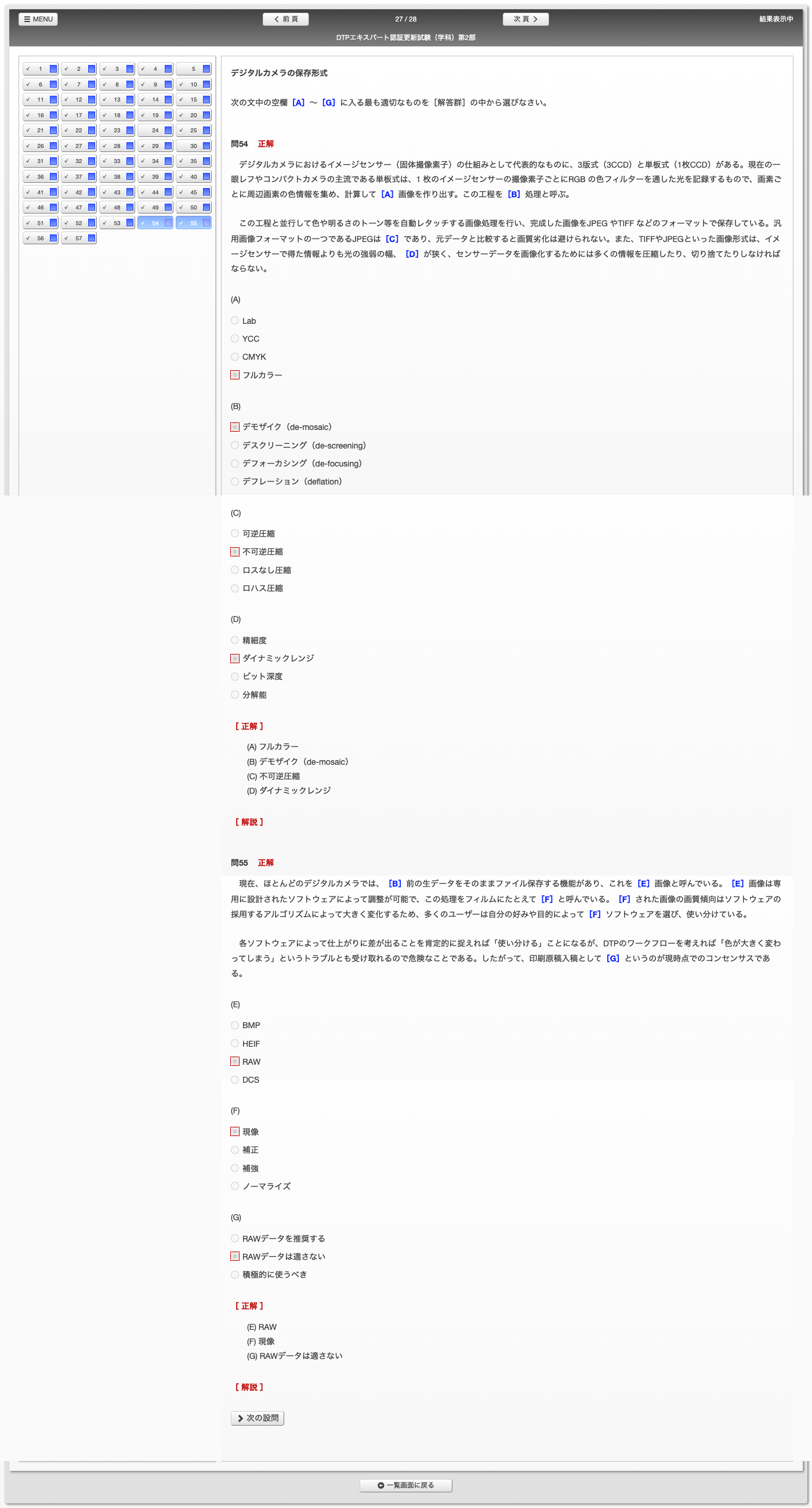Click the circle icon on 一覧画面に戻る

point(381,1485)
